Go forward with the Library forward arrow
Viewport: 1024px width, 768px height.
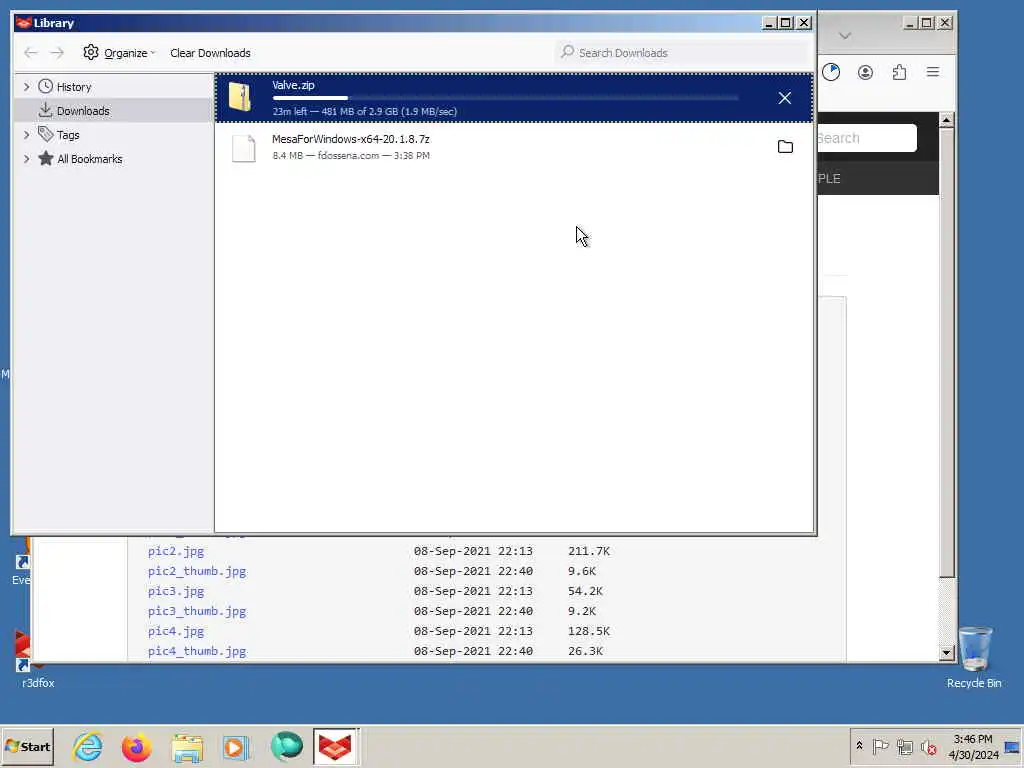tap(57, 52)
